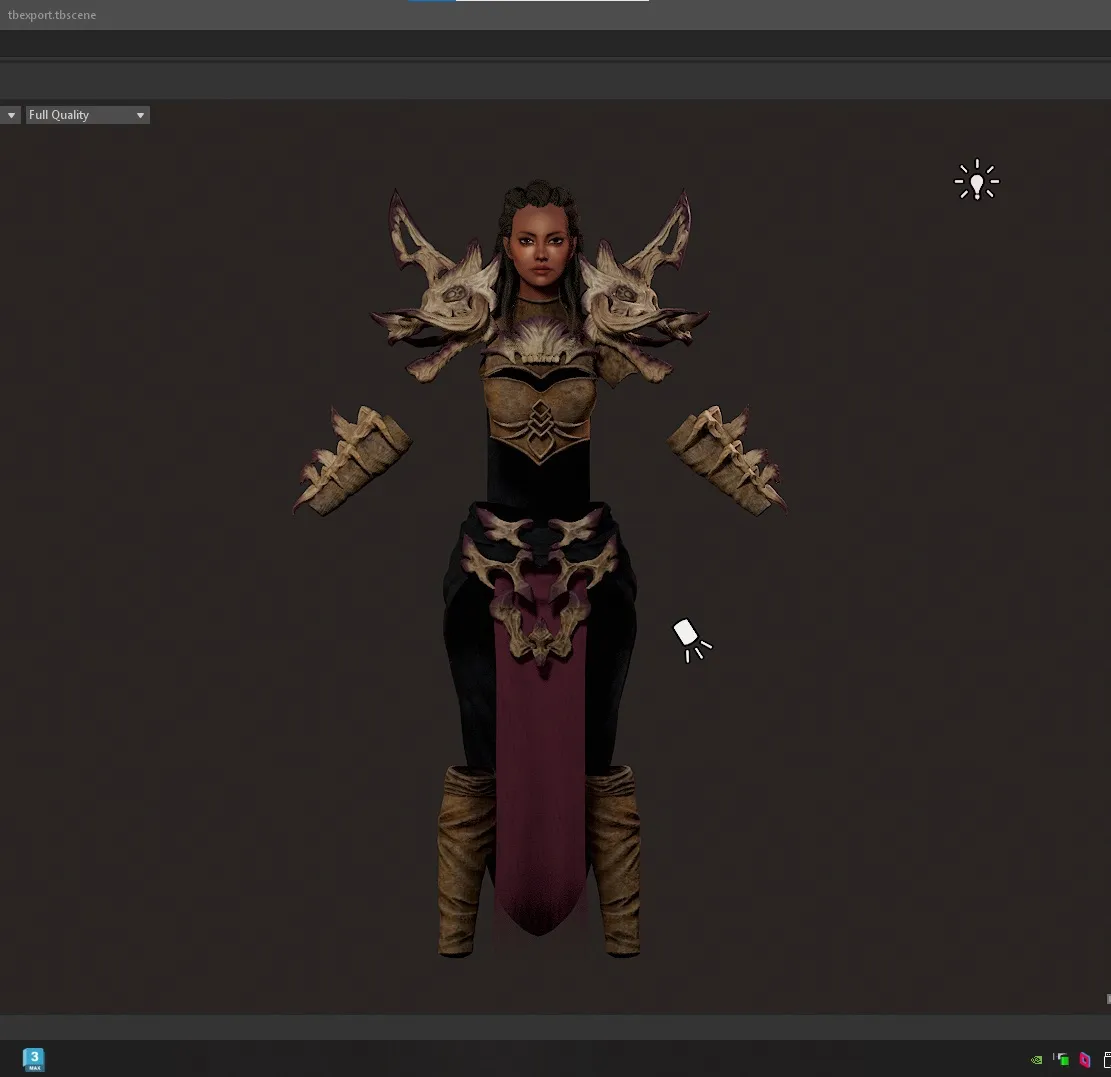
Task: Select the tbexport.tbscene tab
Action: pyautogui.click(x=52, y=15)
